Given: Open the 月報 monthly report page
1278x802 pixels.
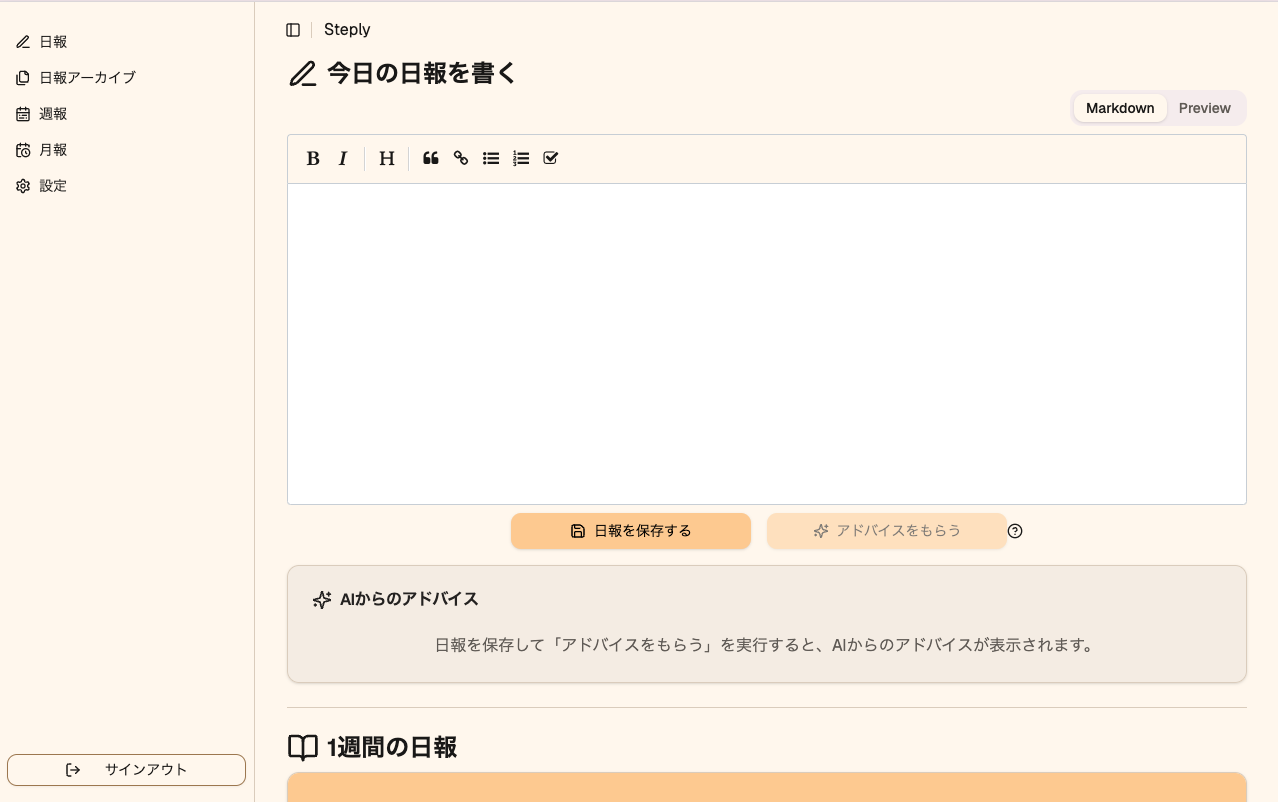Looking at the screenshot, I should (x=53, y=150).
